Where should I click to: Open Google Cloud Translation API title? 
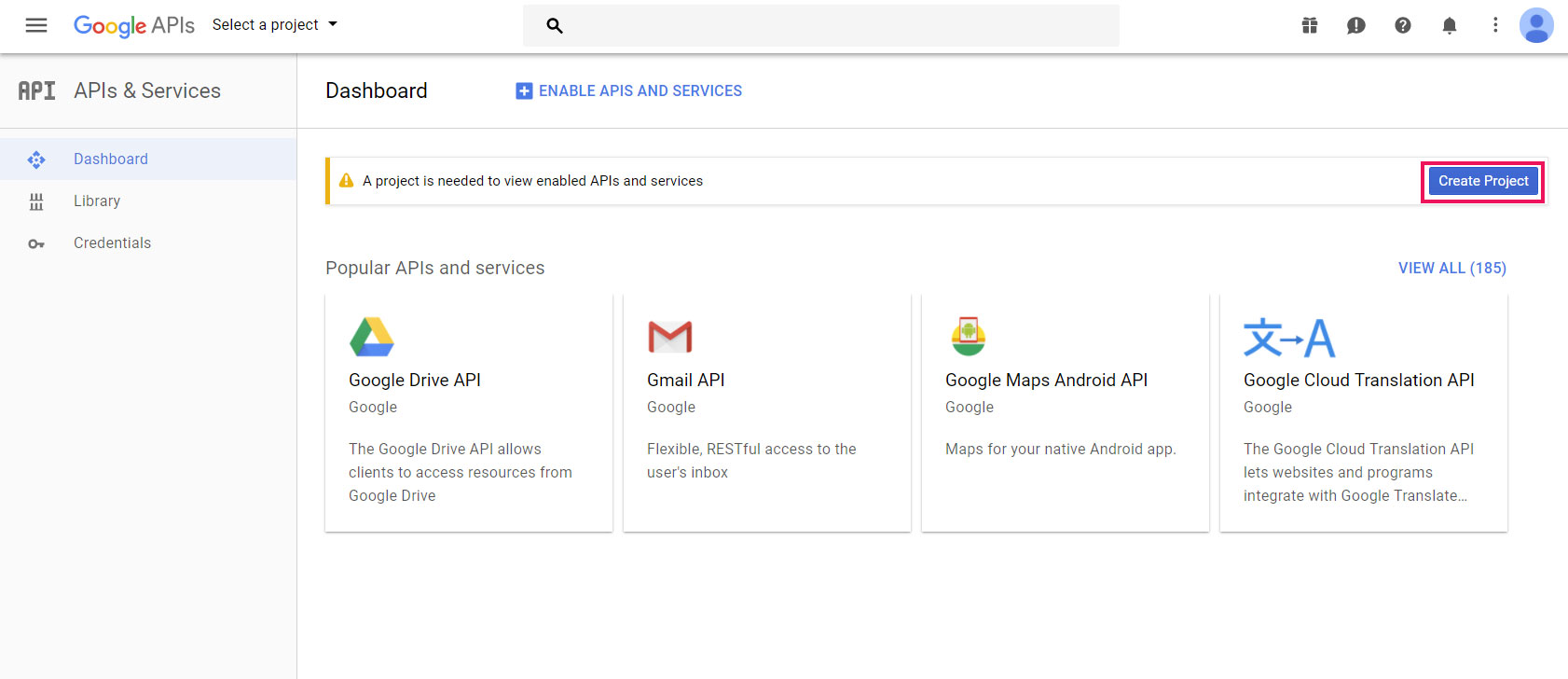(1359, 380)
